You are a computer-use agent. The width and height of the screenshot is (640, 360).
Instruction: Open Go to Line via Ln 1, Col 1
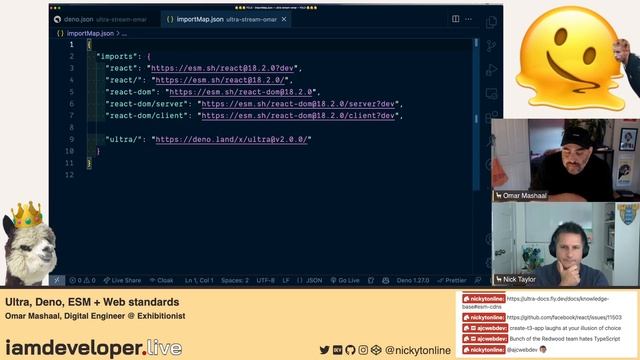coord(199,280)
